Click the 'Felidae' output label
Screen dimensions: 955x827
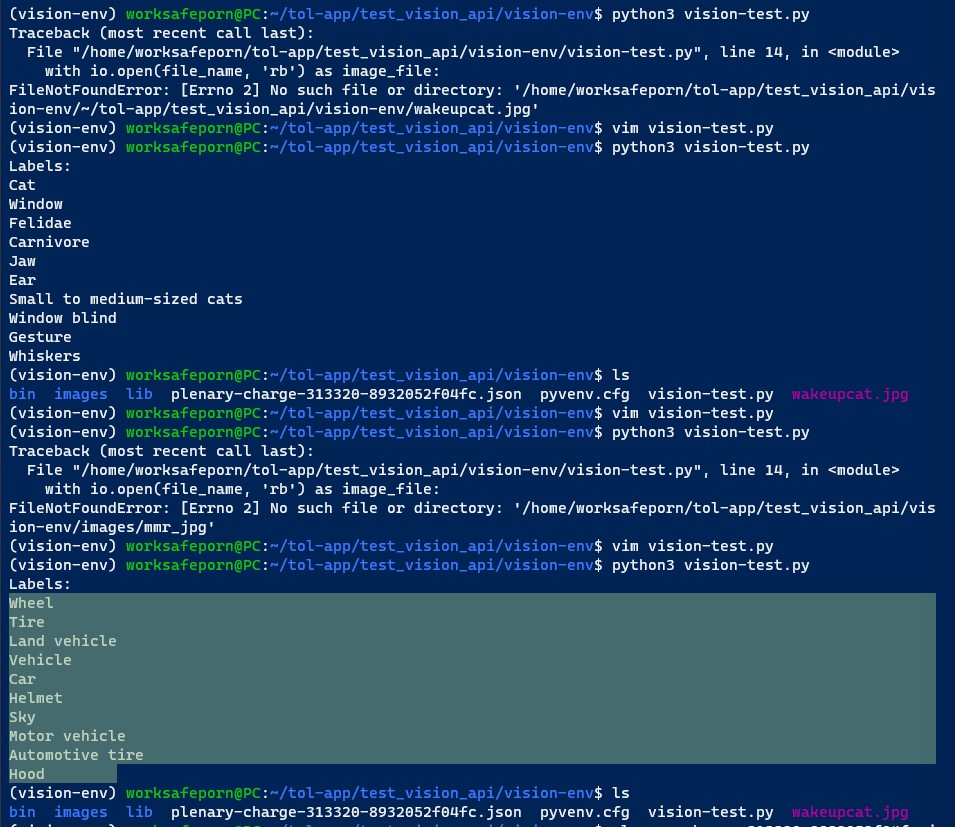click(x=40, y=223)
